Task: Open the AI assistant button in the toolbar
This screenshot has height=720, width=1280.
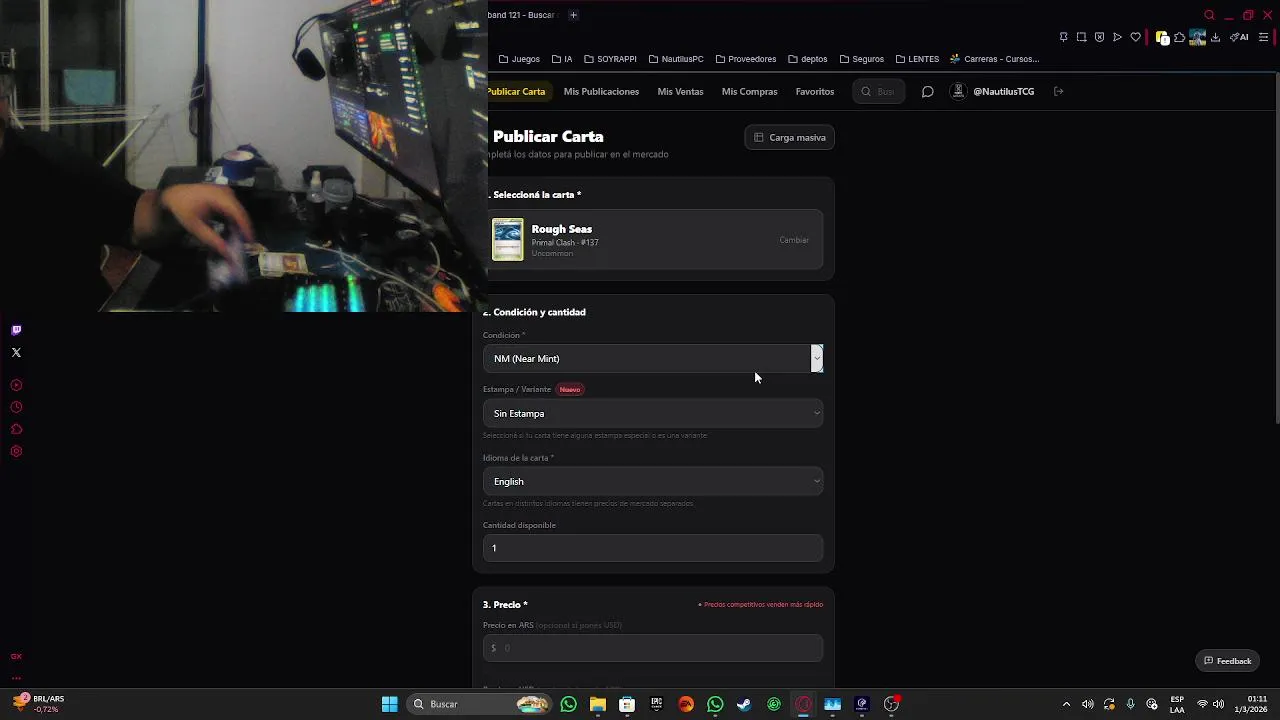Action: [x=1239, y=37]
